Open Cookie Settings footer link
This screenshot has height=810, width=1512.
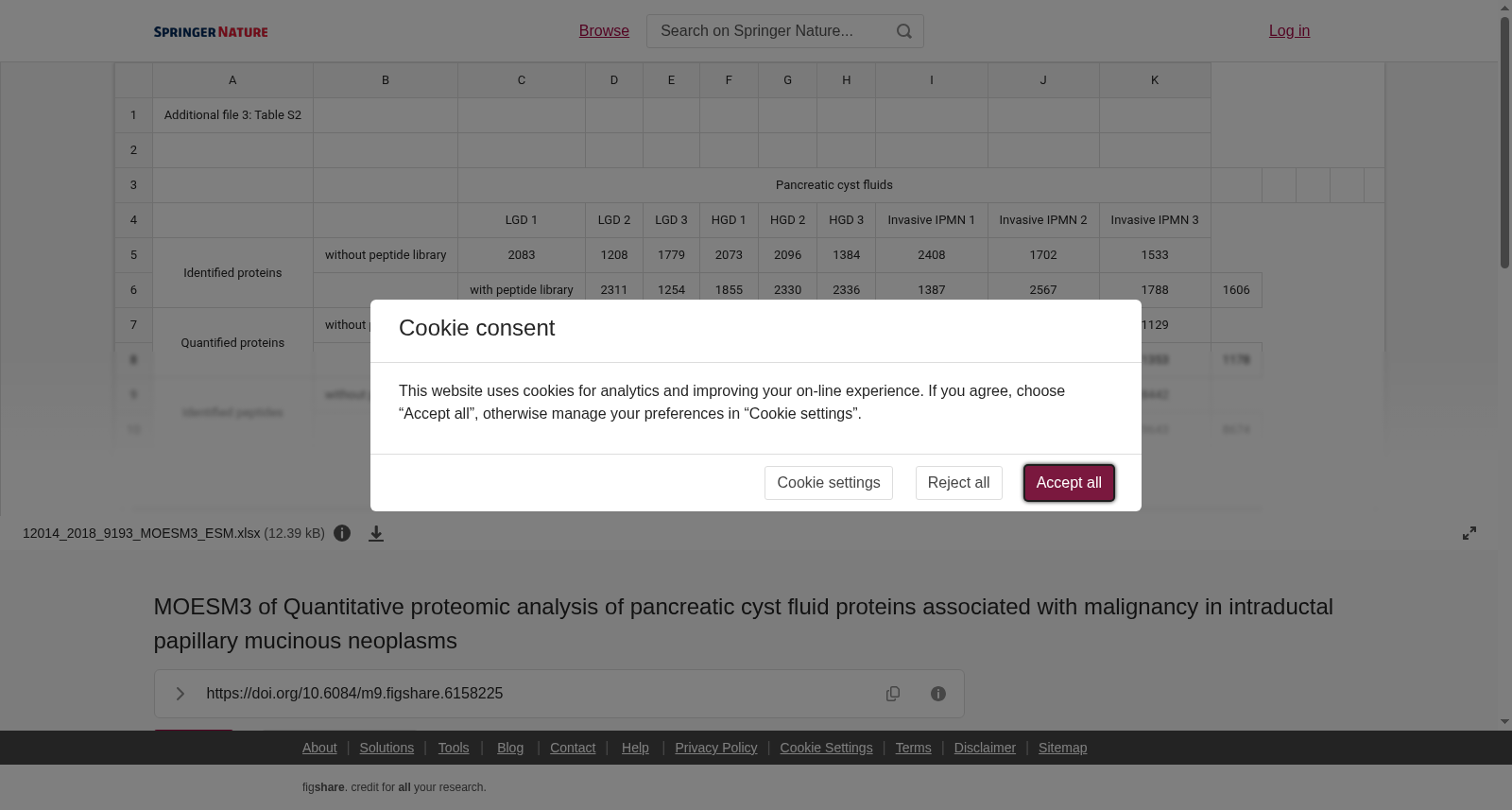coord(826,748)
